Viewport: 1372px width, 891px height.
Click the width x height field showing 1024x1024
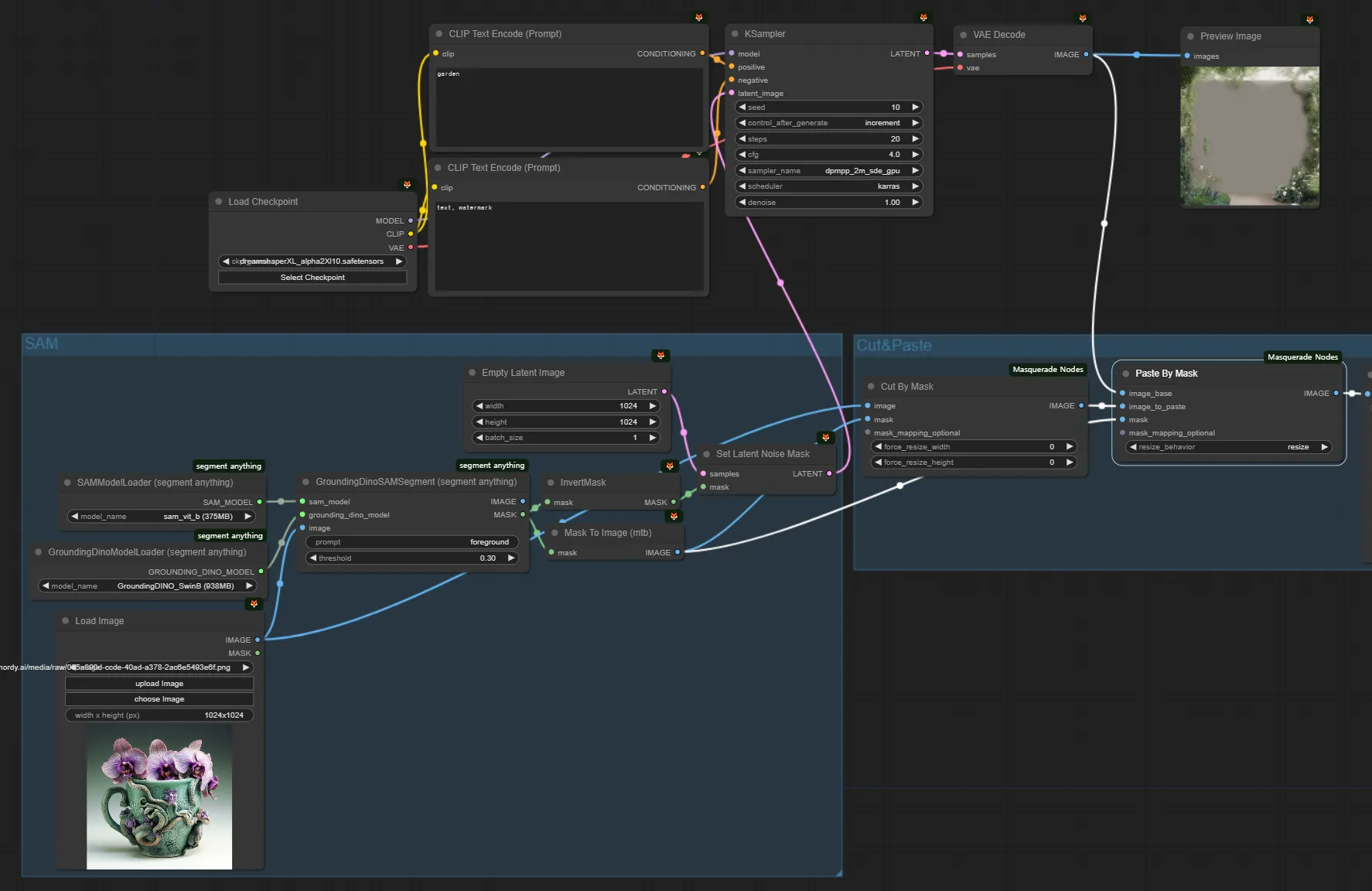point(159,715)
